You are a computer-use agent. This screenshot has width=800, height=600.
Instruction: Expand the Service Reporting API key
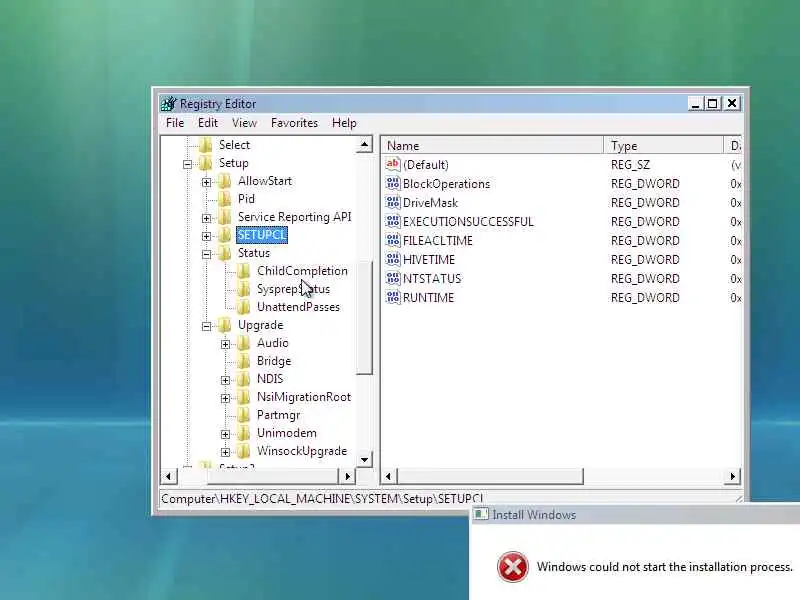tap(207, 218)
